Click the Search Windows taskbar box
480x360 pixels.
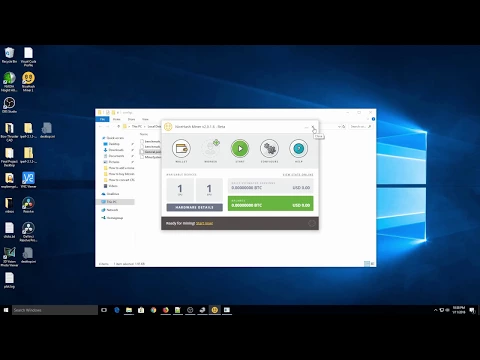tap(55, 310)
